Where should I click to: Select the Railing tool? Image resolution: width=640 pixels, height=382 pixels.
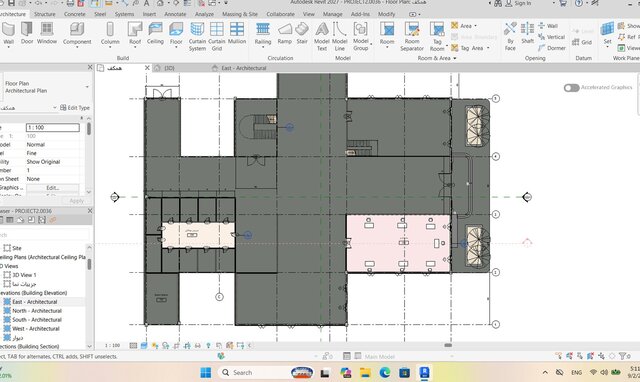click(x=263, y=33)
